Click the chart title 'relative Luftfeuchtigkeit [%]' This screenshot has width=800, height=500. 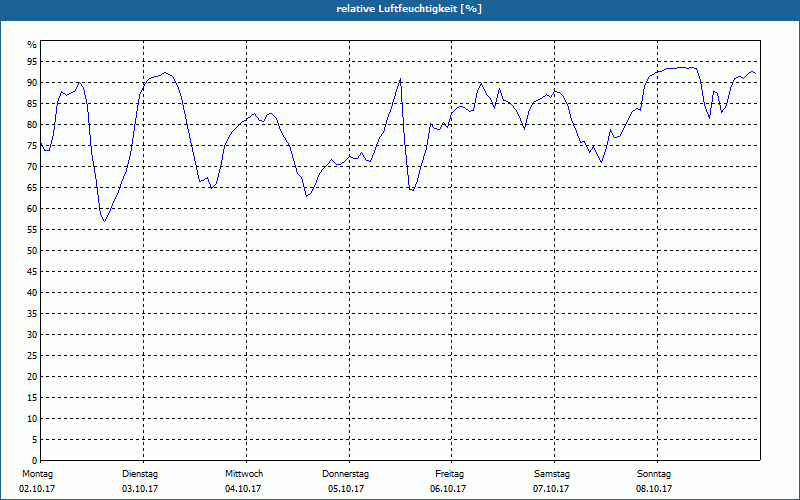409,9
